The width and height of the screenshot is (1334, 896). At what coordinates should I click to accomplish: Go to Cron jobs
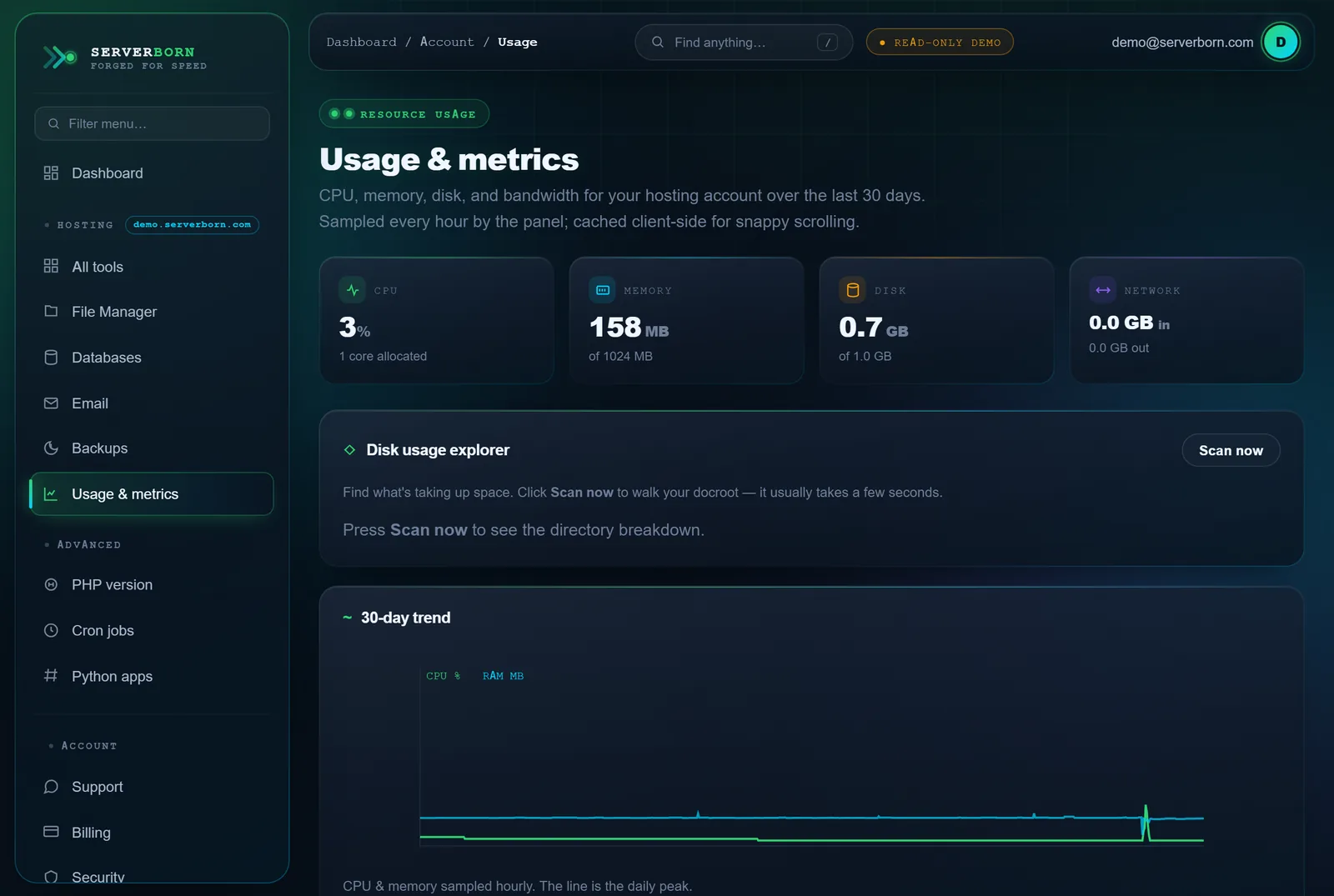[152, 631]
